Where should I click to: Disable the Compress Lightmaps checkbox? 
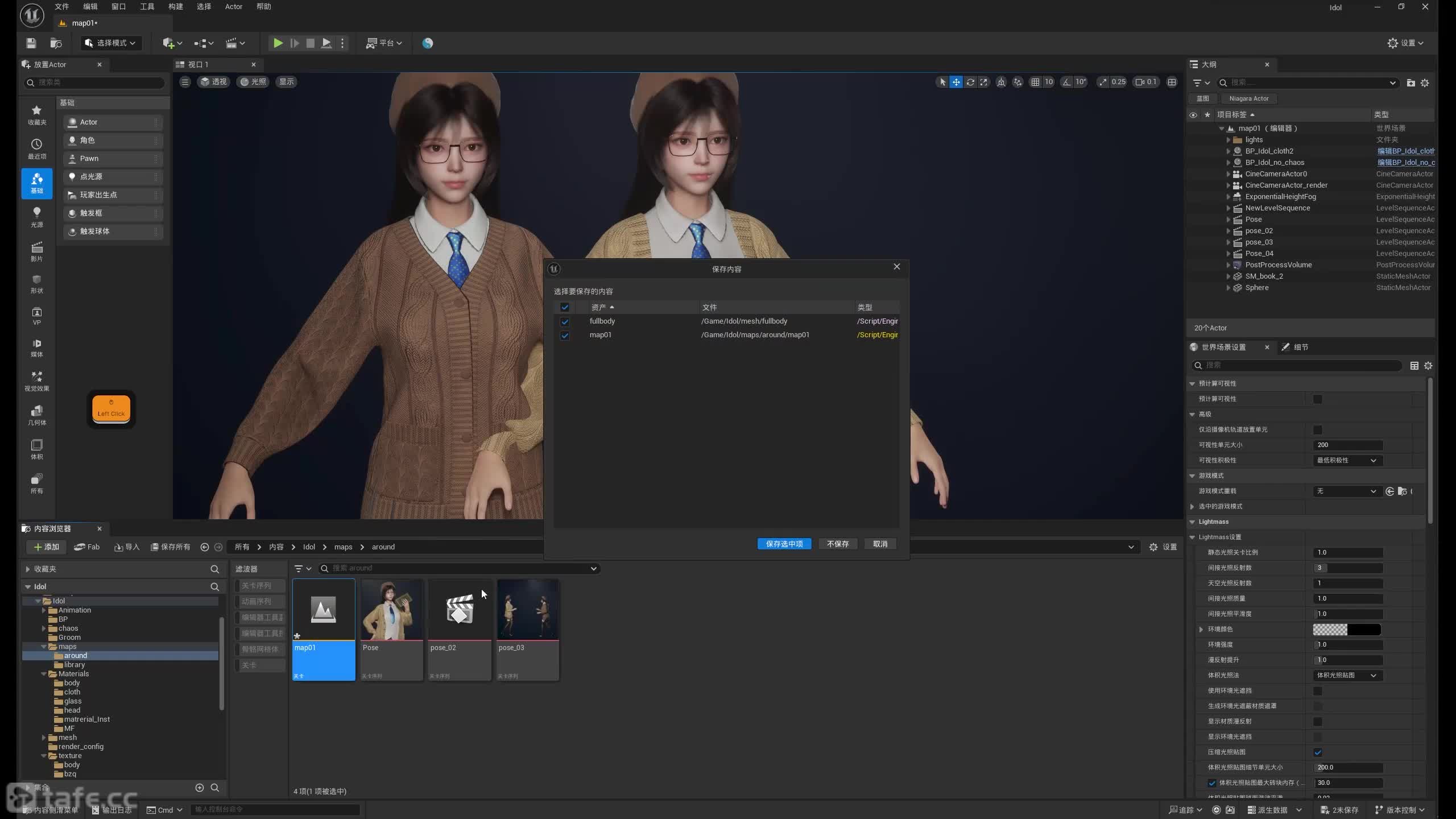pyautogui.click(x=1318, y=752)
